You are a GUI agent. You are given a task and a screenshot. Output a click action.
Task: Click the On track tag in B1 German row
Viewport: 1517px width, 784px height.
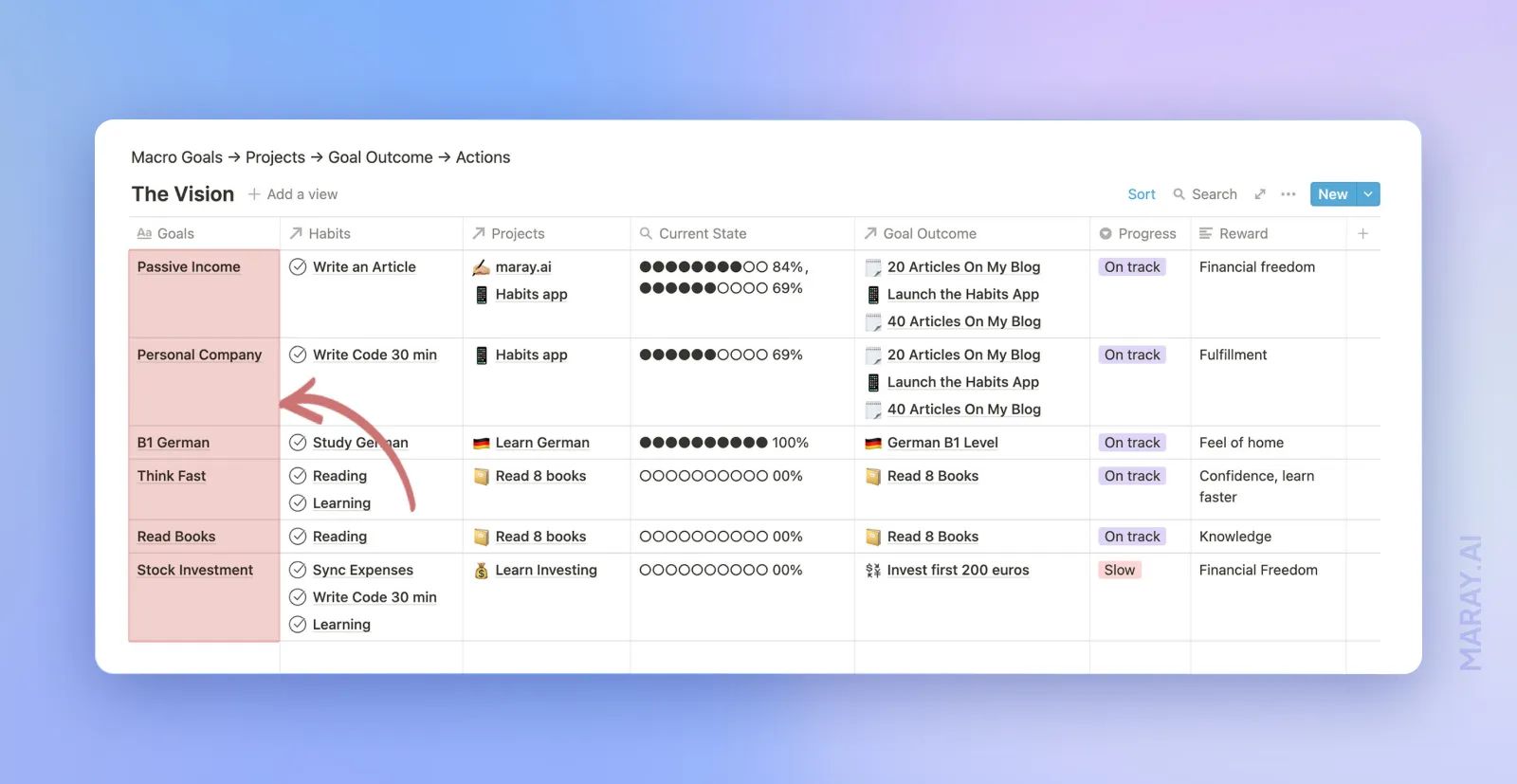point(1132,443)
